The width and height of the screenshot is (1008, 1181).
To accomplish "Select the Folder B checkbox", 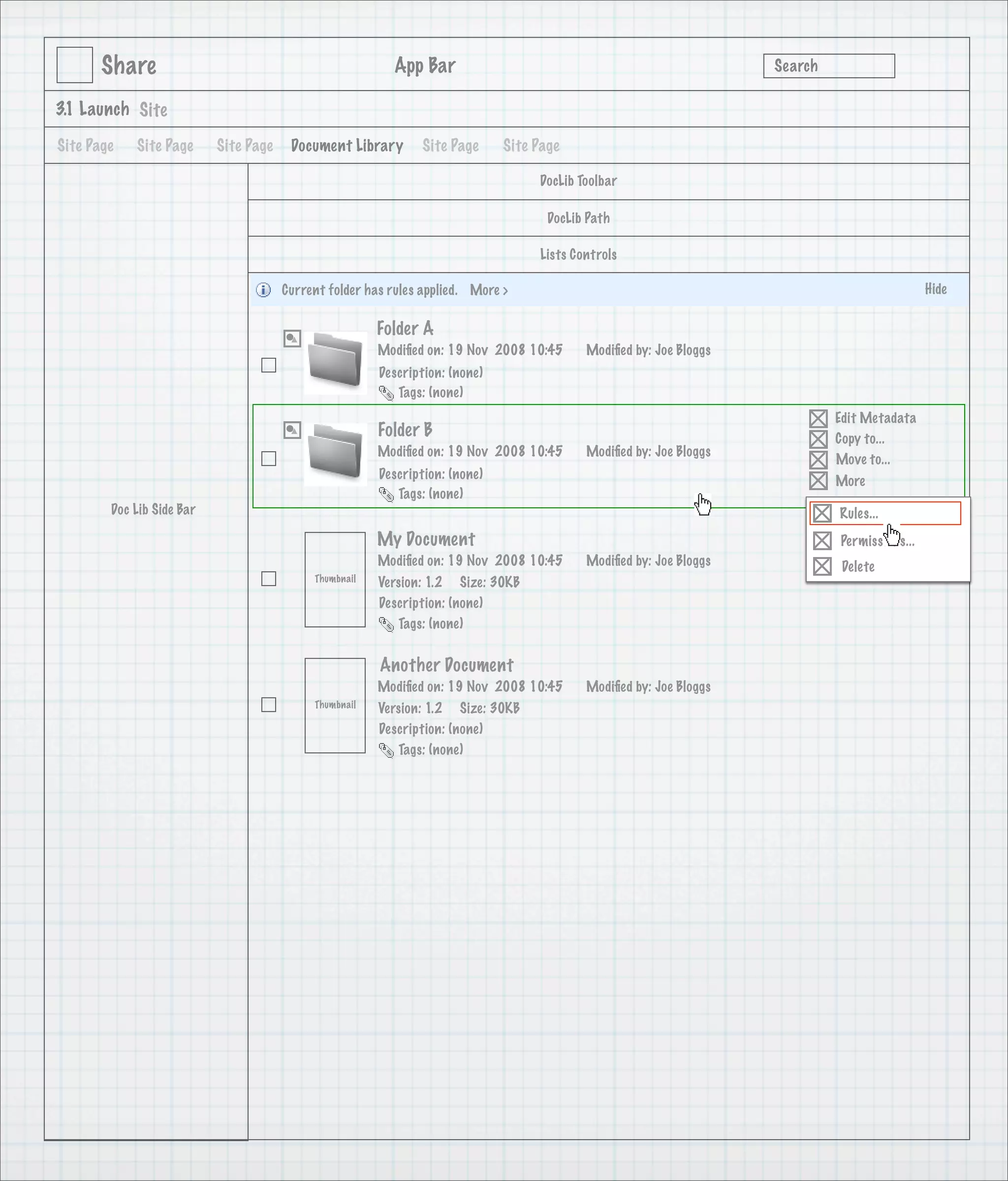I will [x=269, y=458].
